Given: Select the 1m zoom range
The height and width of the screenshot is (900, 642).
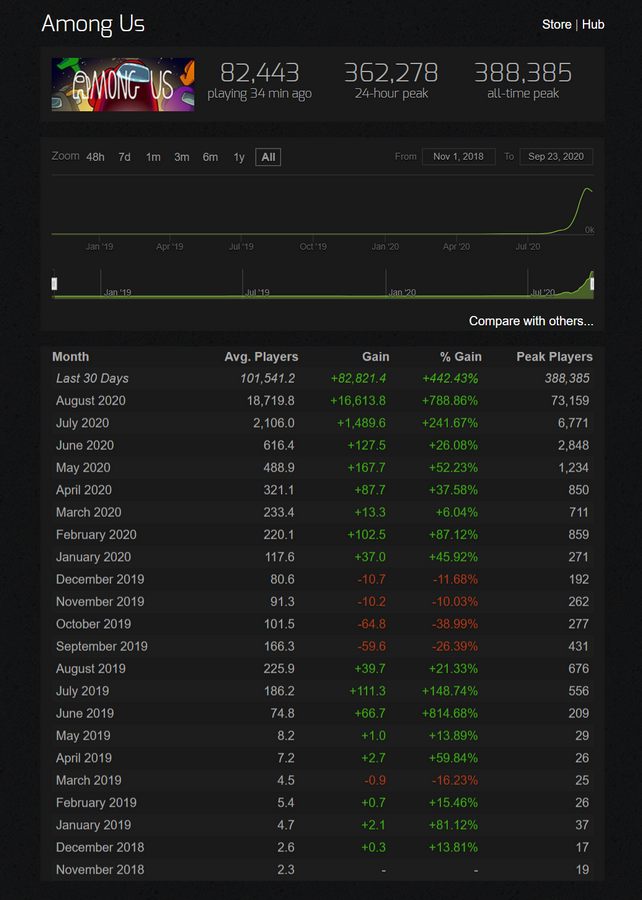Looking at the screenshot, I should 153,157.
